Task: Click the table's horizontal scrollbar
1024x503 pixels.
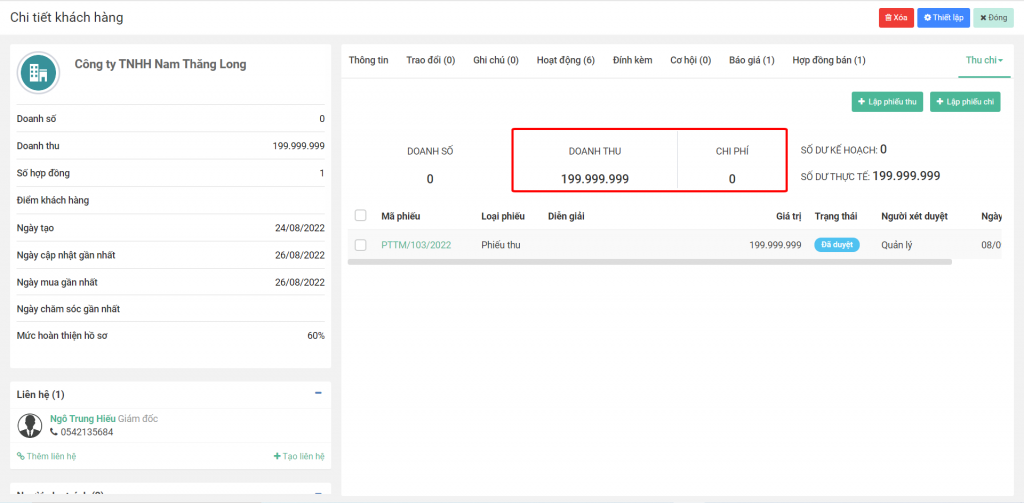Action: (650, 262)
